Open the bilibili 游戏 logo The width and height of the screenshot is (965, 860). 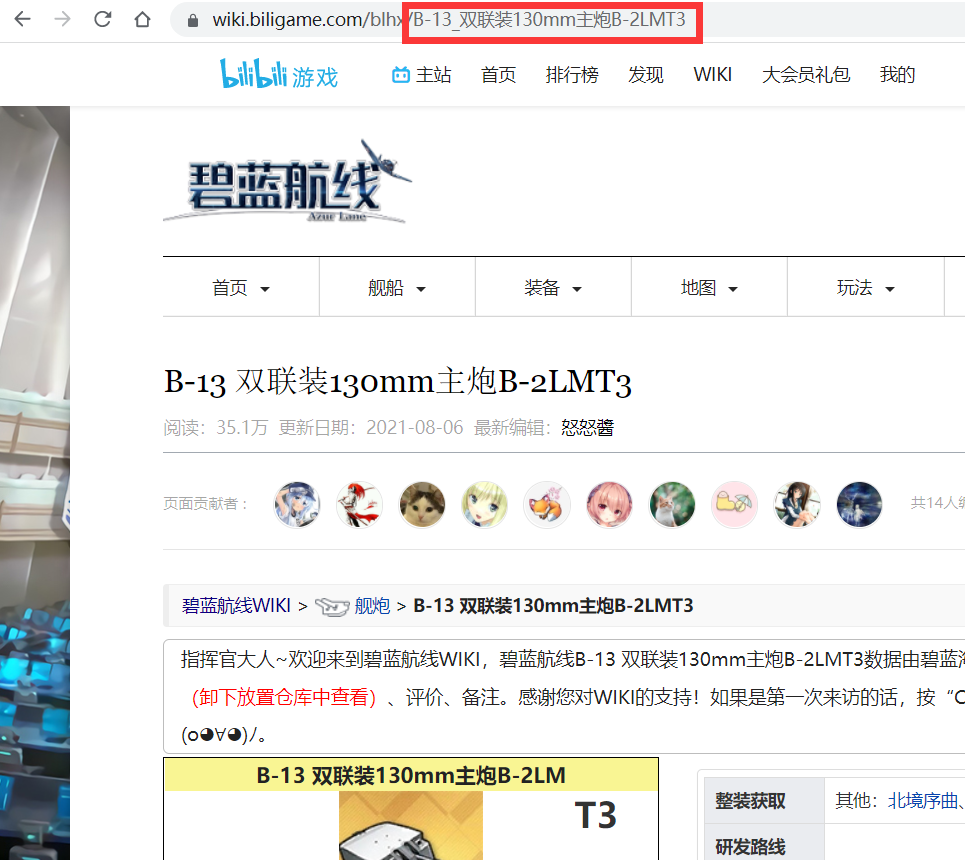279,74
